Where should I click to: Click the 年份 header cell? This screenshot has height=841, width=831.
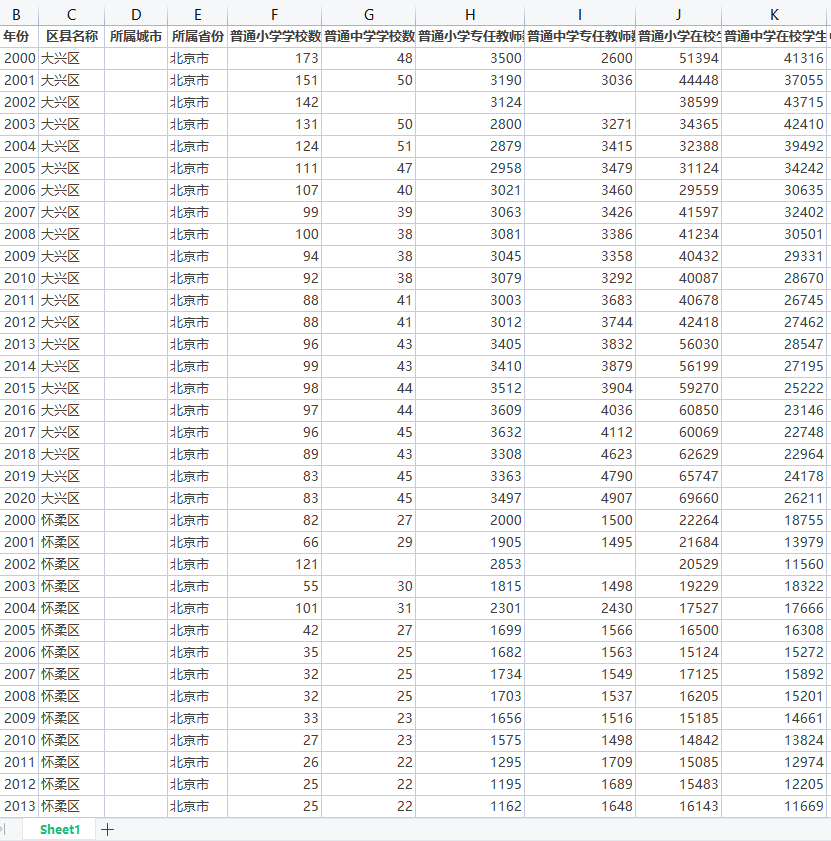click(x=17, y=36)
